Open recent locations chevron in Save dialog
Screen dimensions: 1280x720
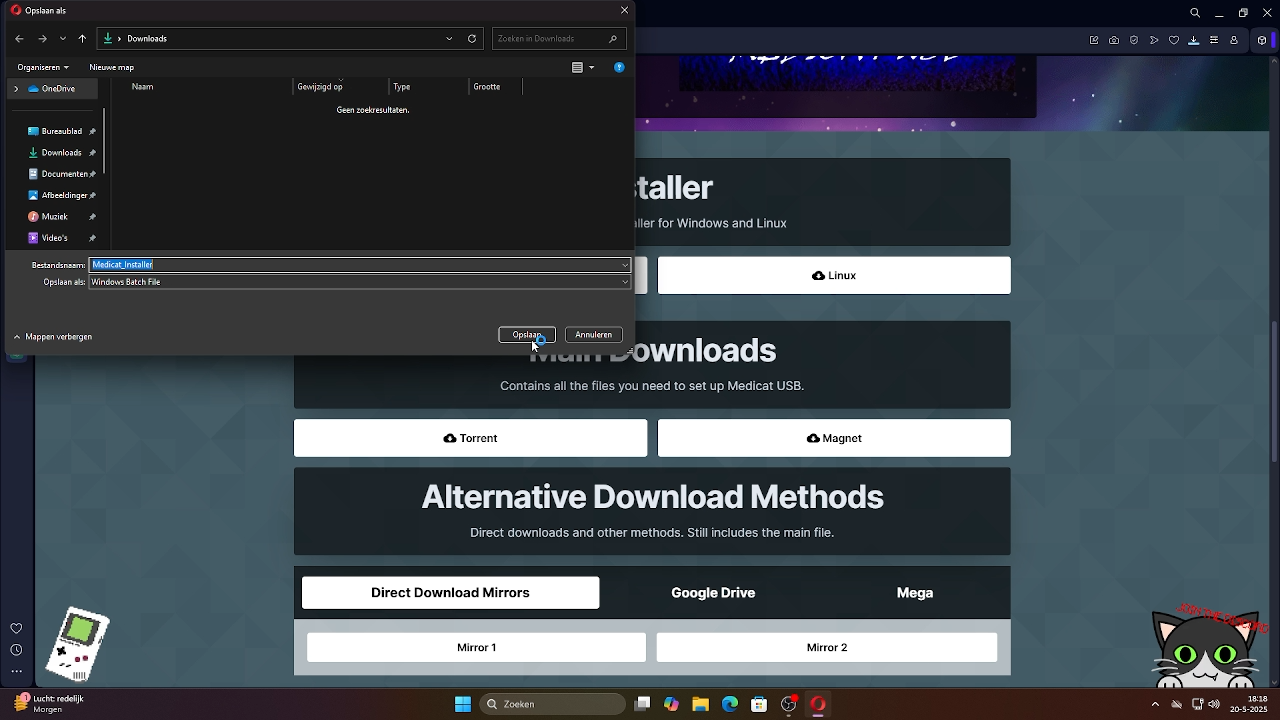[63, 39]
